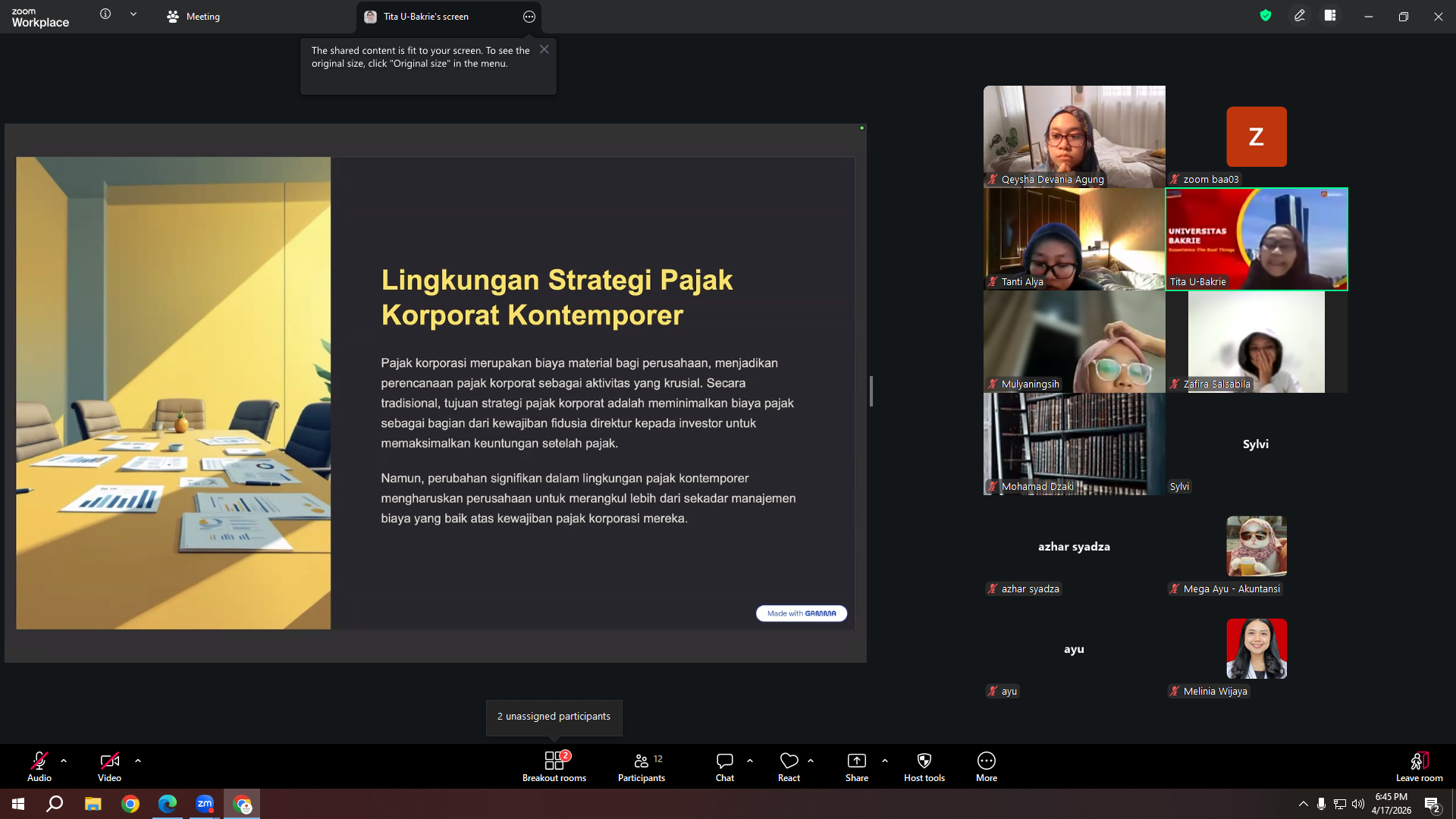
Task: Click the Leave room button
Action: [1420, 766]
